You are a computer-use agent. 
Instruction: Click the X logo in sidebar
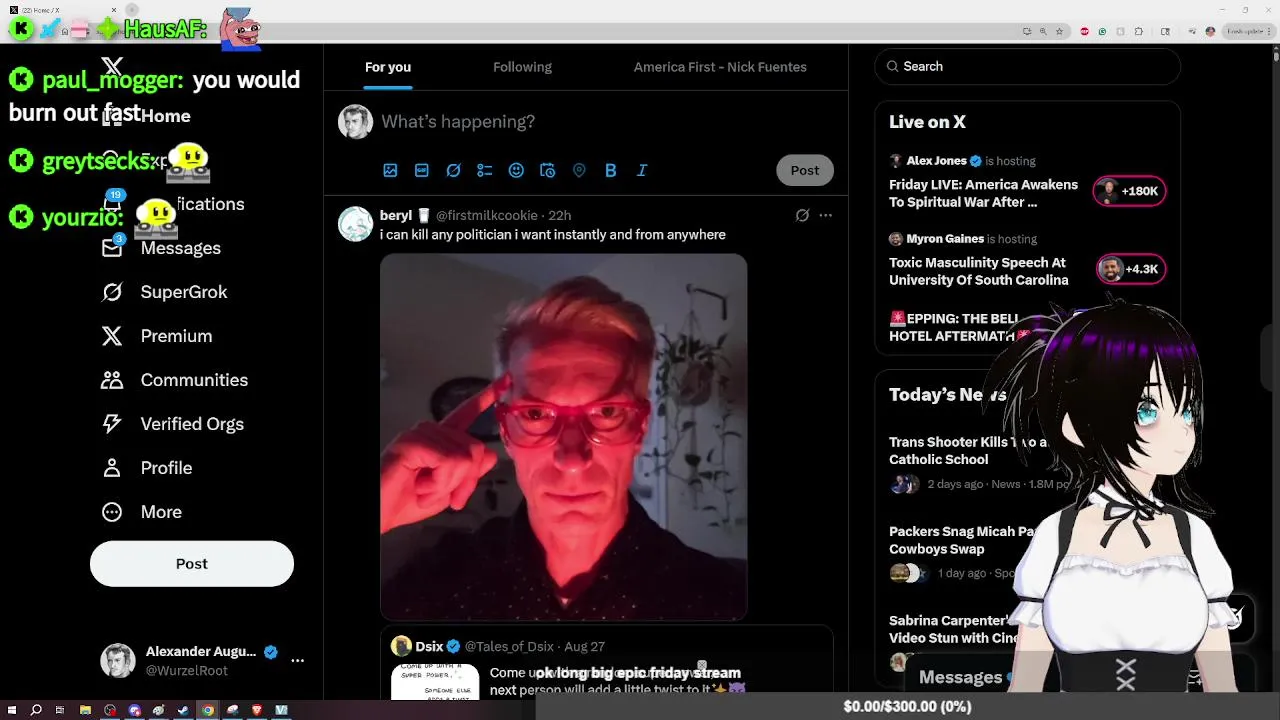point(112,67)
